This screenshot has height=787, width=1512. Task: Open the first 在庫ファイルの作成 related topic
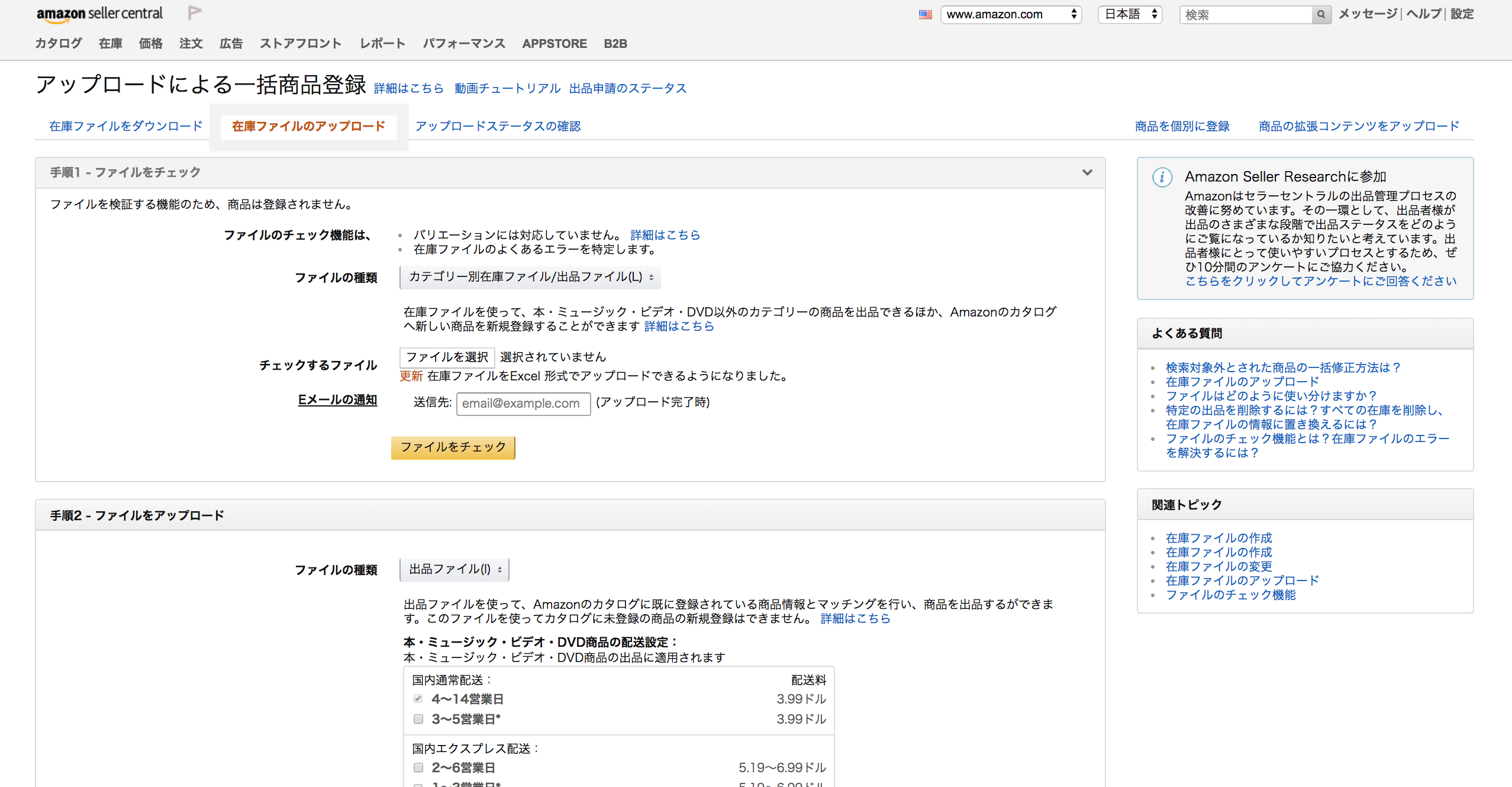[x=1219, y=538]
